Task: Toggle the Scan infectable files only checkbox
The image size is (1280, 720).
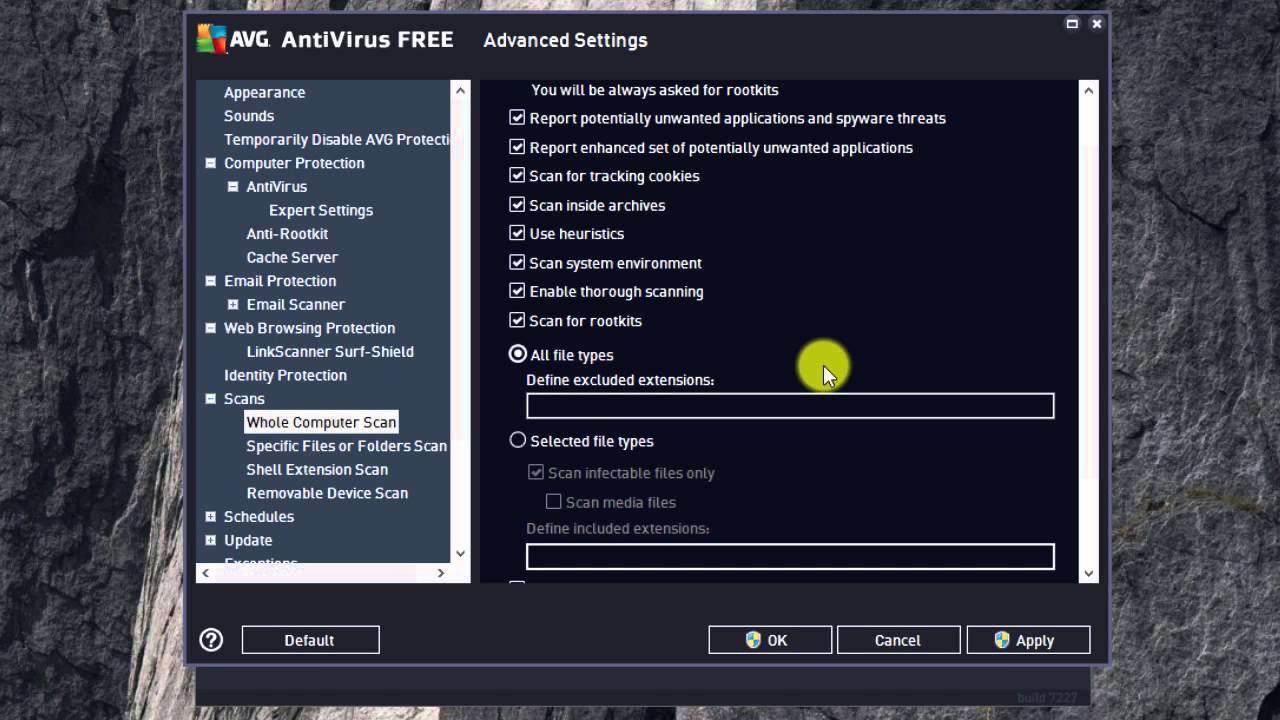Action: click(536, 473)
